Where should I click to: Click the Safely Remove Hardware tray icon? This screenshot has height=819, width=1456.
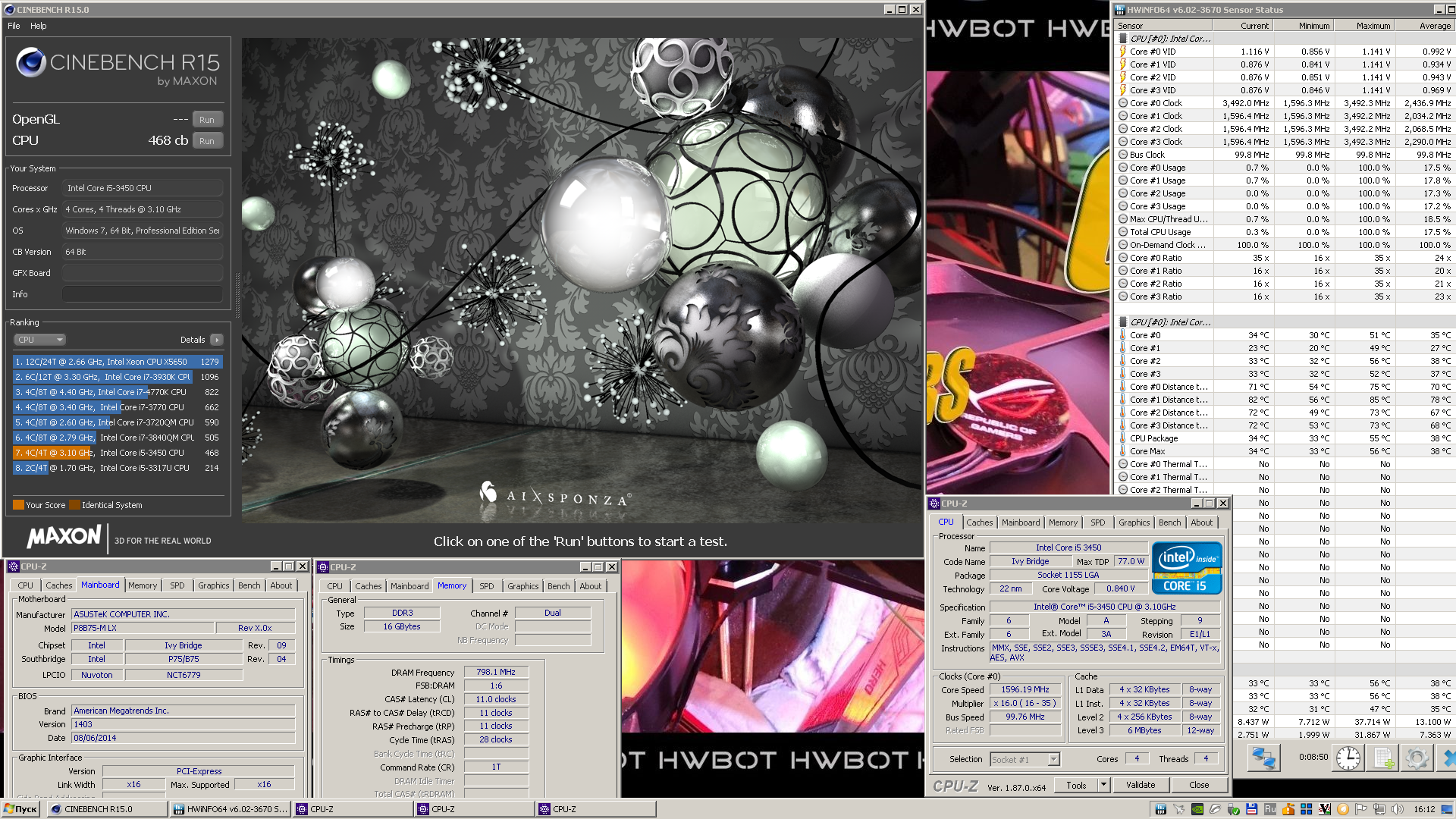coord(1233,809)
